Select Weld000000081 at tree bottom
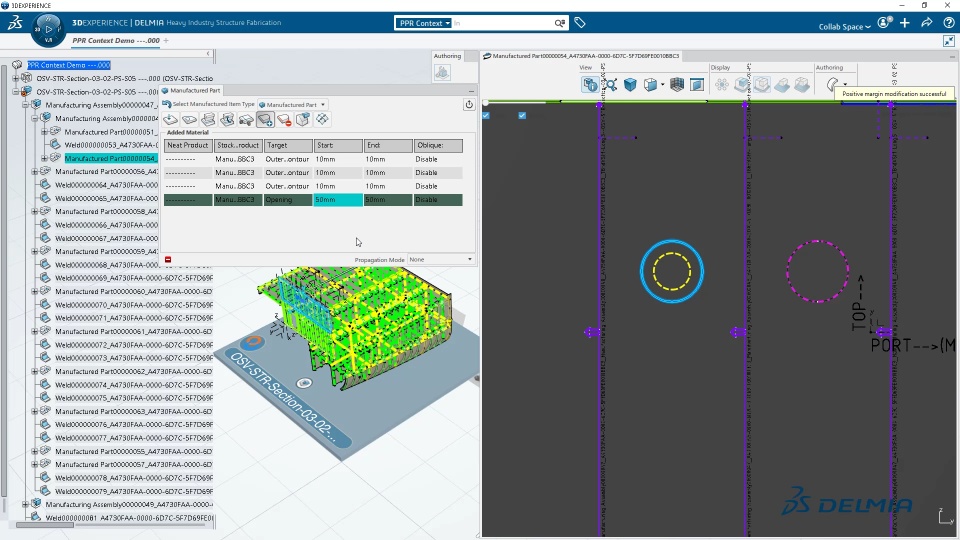This screenshot has width=960, height=540. point(129,518)
